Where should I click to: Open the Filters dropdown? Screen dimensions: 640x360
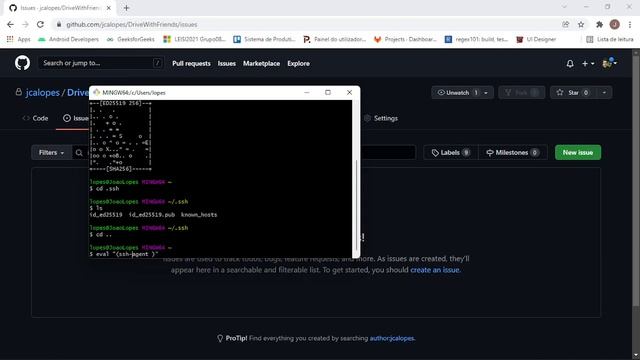[51, 153]
